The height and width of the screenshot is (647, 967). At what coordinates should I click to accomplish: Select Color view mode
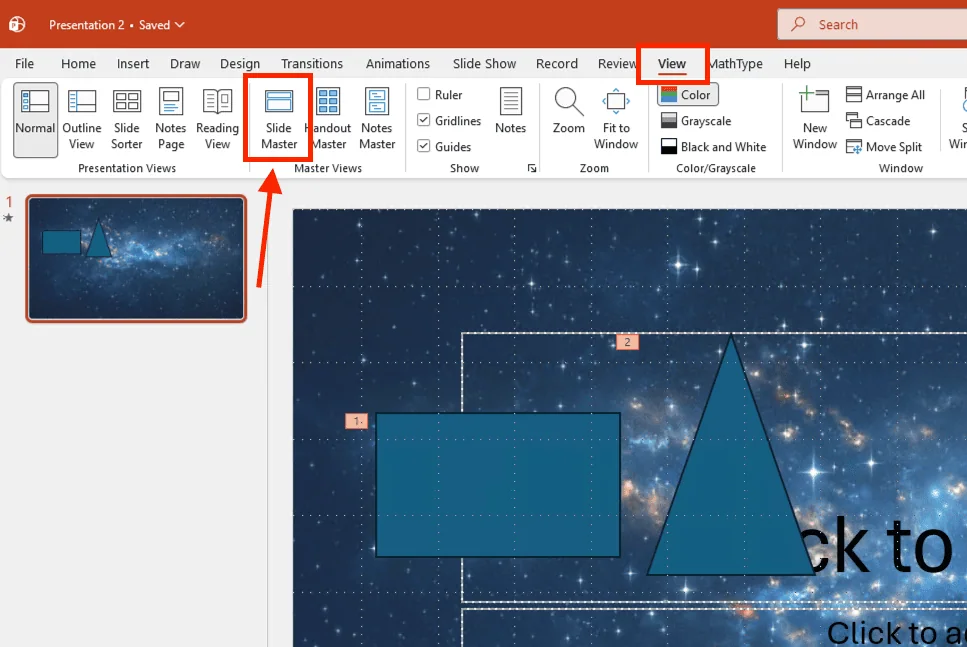688,95
